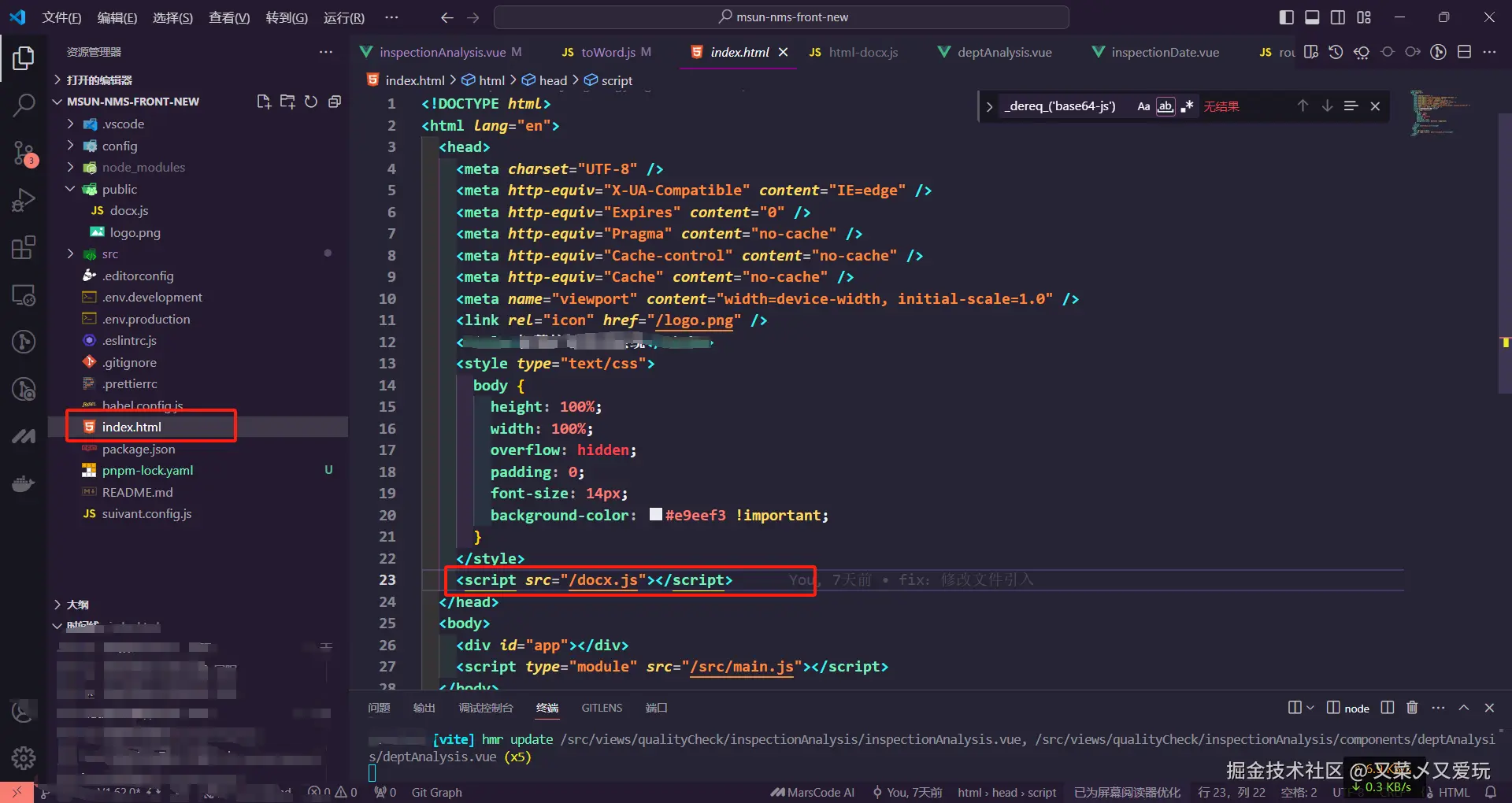The image size is (1512, 803).
Task: Toggle find in selection icon
Action: [x=1351, y=106]
